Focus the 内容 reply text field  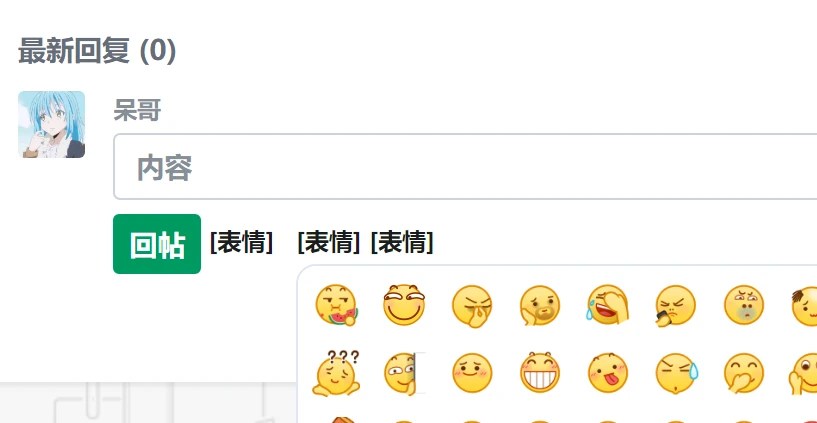click(x=465, y=167)
